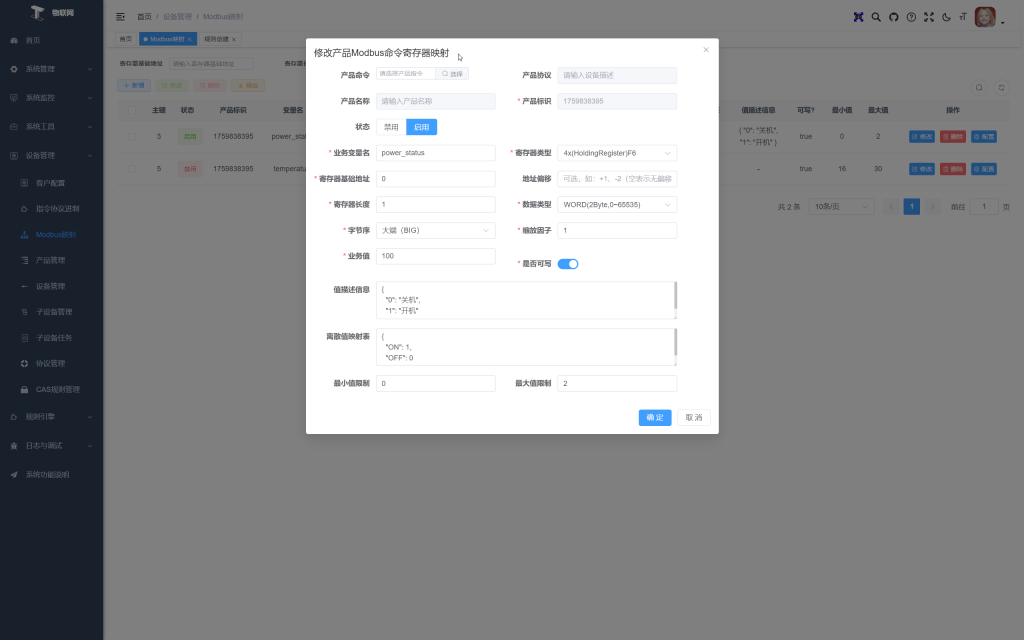Switch to dark mode with moon icon
The width and height of the screenshot is (1024, 640).
coord(946,17)
